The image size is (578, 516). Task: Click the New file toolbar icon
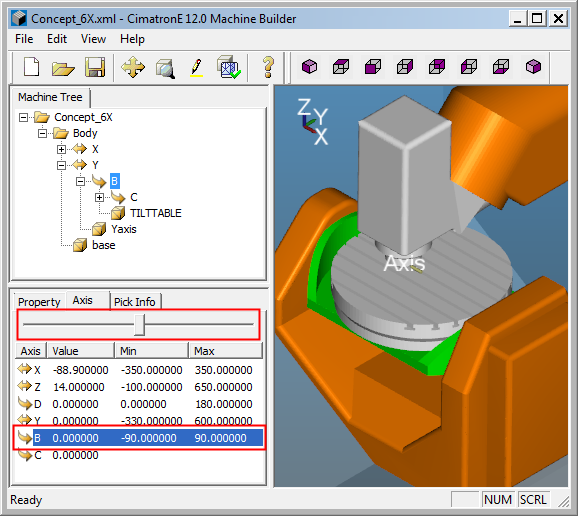pos(31,67)
